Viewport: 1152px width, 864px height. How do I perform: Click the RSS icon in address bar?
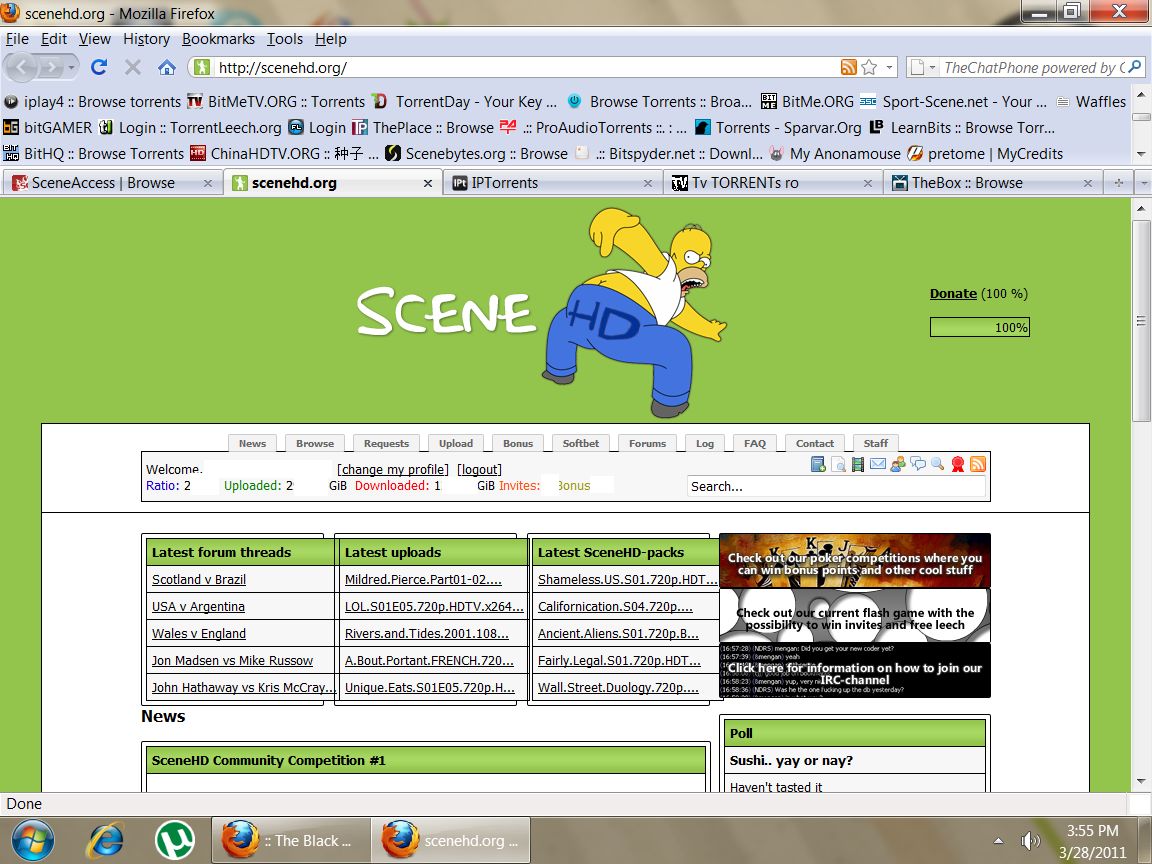(x=849, y=67)
